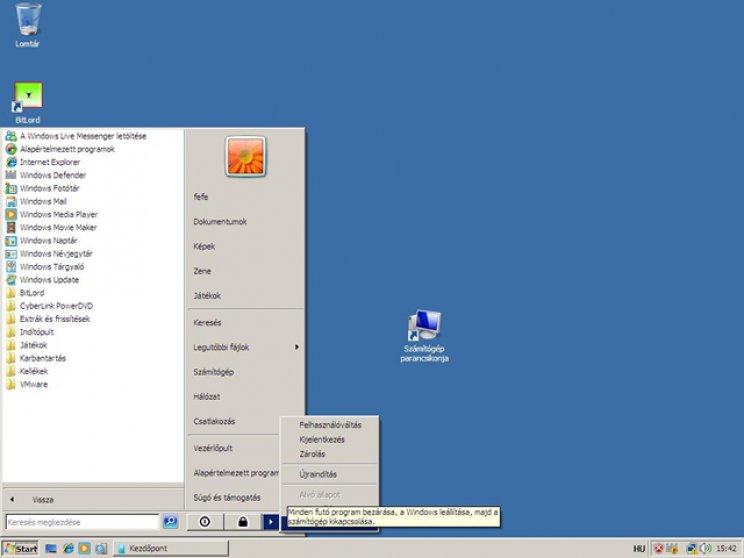Image resolution: width=744 pixels, height=558 pixels.
Task: Launch Internet Explorer from the program list
Action: pos(50,162)
